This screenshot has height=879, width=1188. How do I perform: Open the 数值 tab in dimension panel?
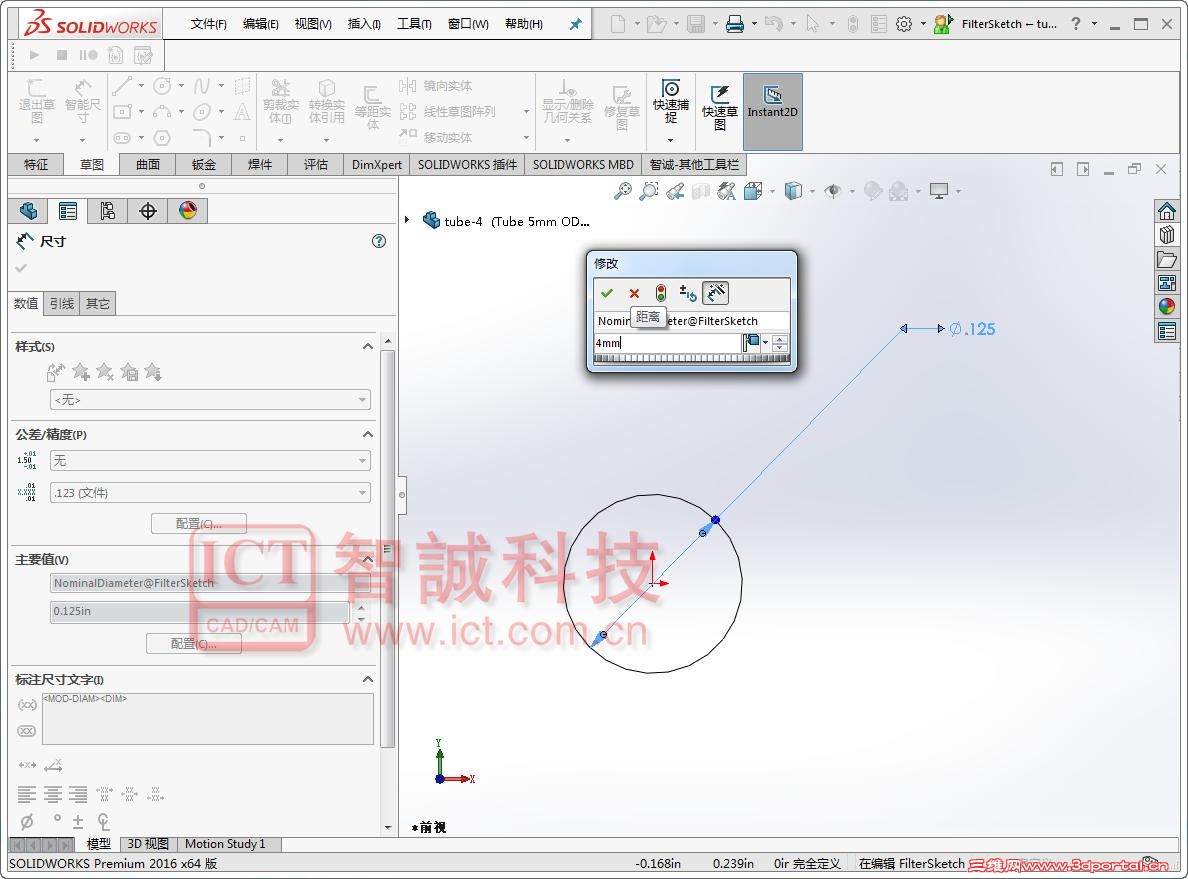(x=26, y=304)
